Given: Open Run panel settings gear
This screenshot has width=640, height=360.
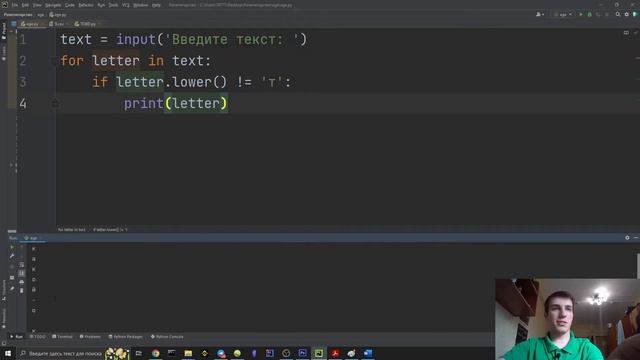Looking at the screenshot, I should coord(627,238).
